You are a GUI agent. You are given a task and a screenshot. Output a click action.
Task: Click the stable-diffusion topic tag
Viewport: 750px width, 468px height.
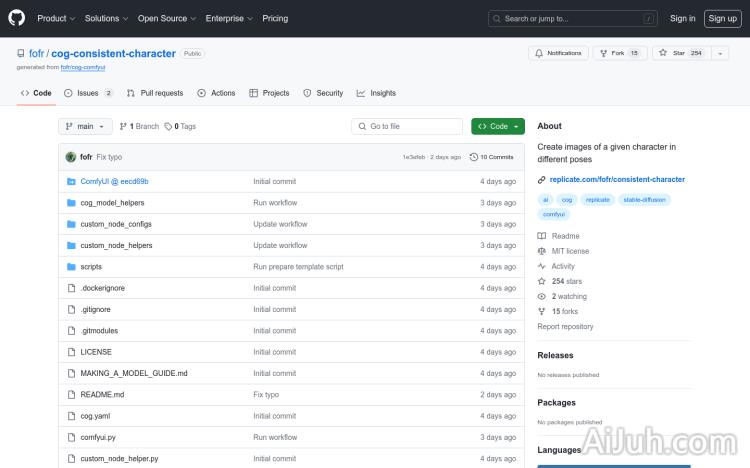643,200
